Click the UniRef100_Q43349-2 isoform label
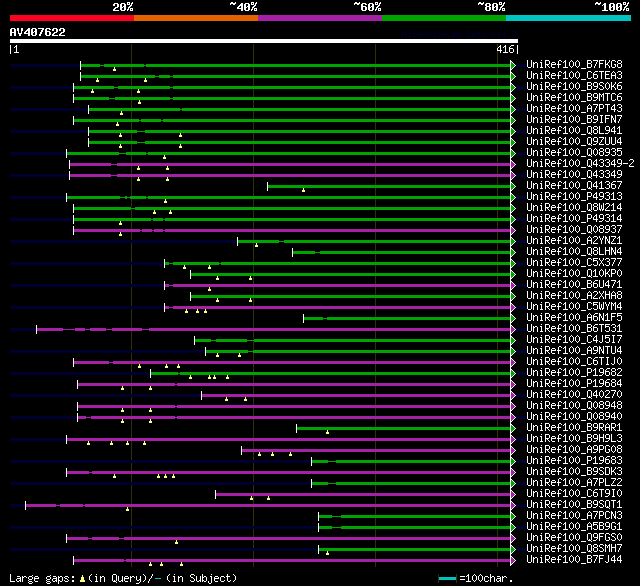Screen dimensions: 640x586 (x=580, y=164)
